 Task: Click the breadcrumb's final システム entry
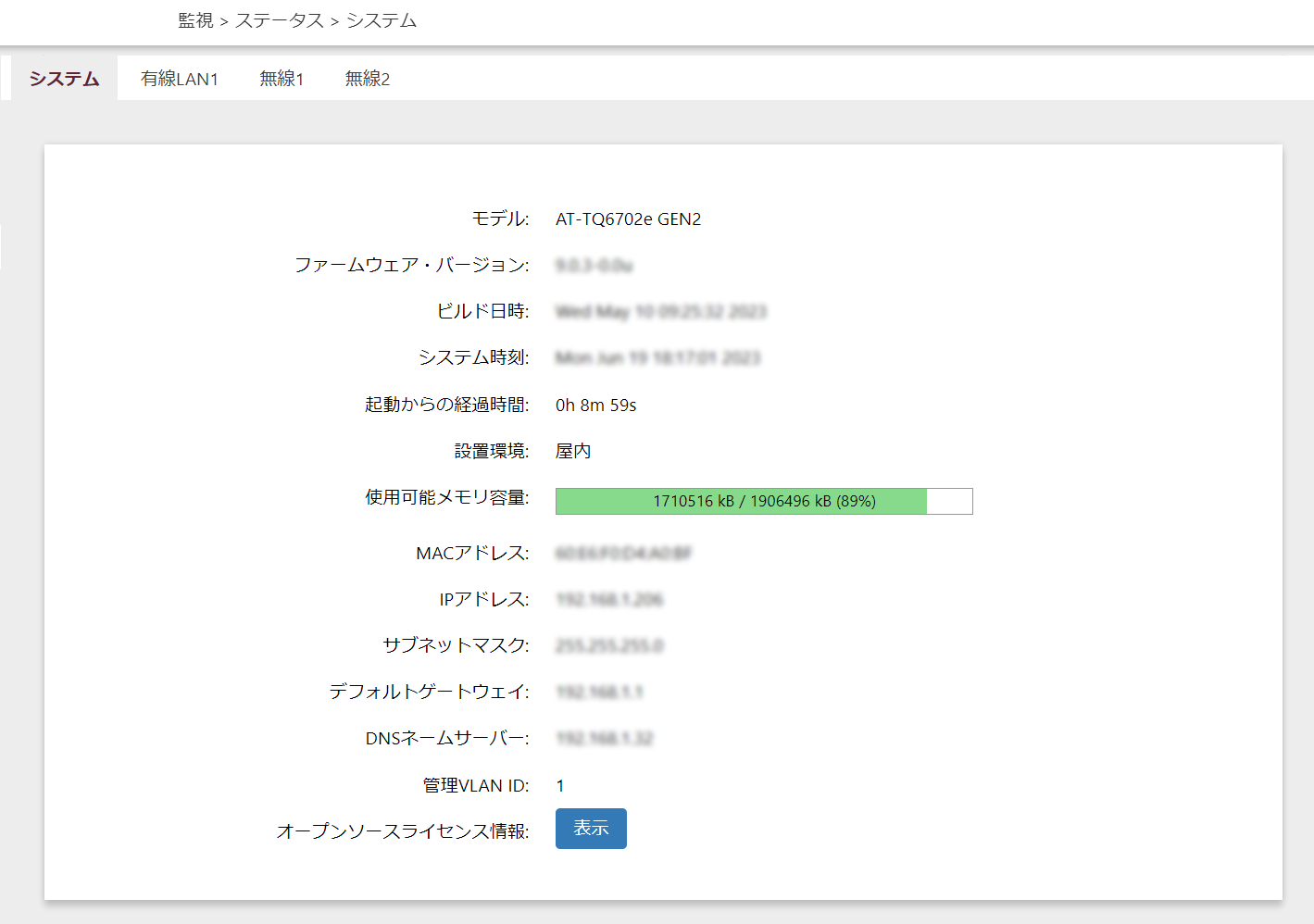pyautogui.click(x=382, y=20)
